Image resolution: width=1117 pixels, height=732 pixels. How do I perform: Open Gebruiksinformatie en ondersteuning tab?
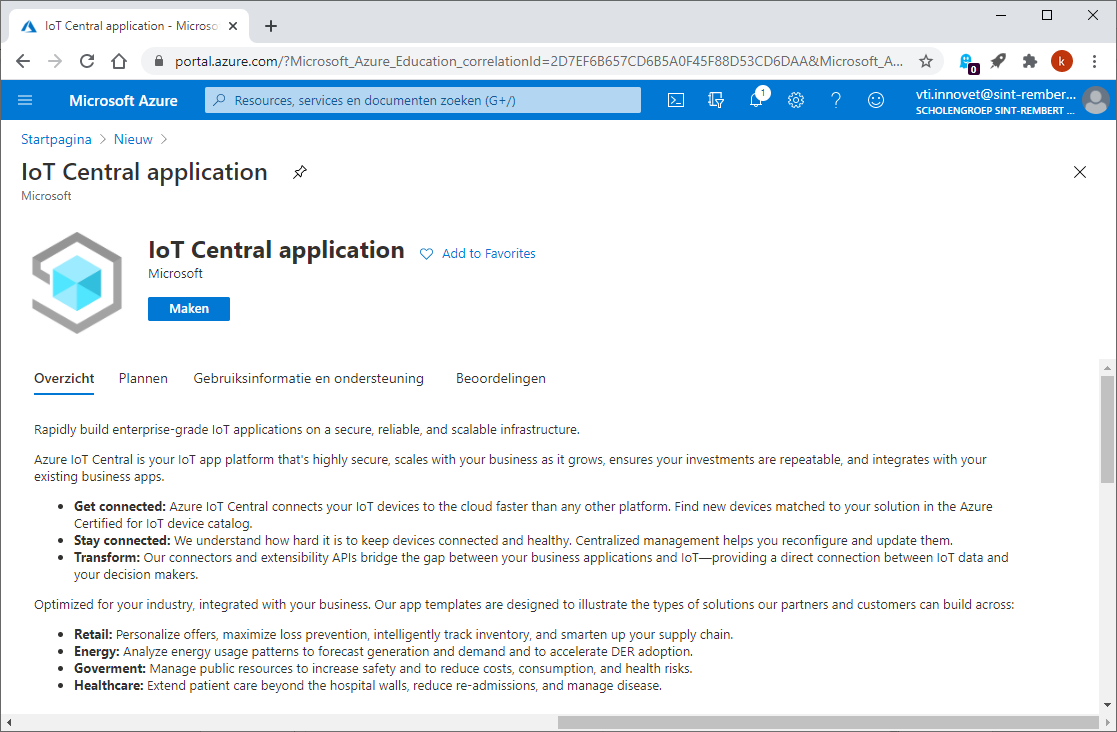click(x=308, y=378)
